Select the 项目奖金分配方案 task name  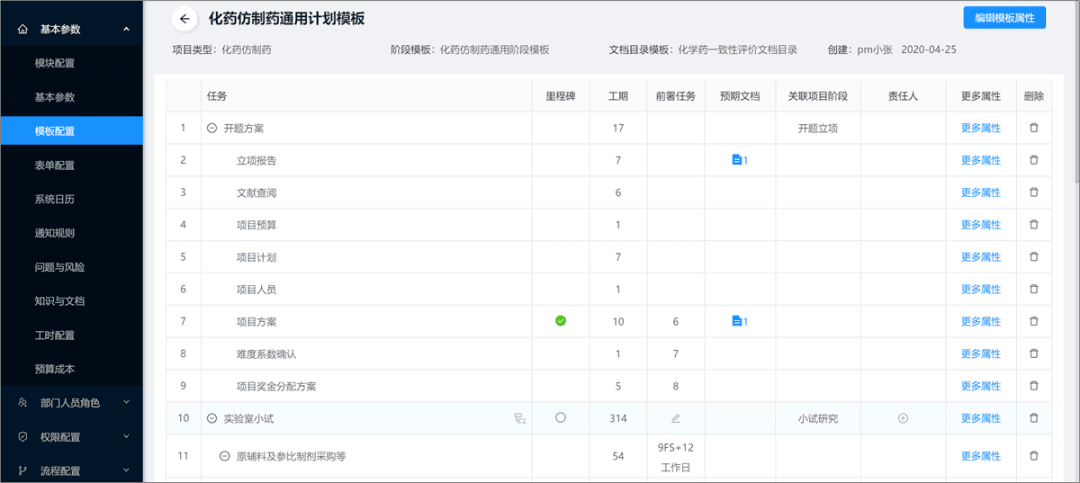[x=276, y=387]
